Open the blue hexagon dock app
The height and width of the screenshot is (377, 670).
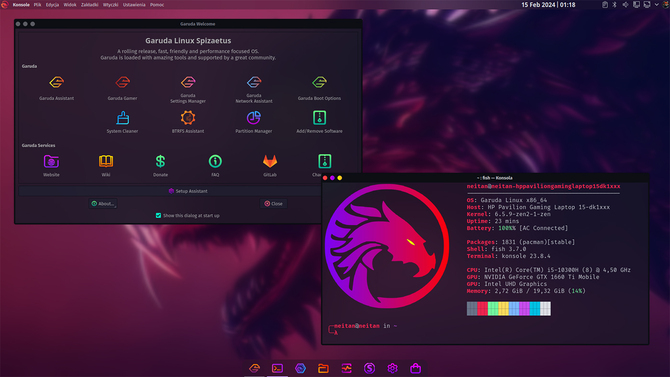pos(300,368)
